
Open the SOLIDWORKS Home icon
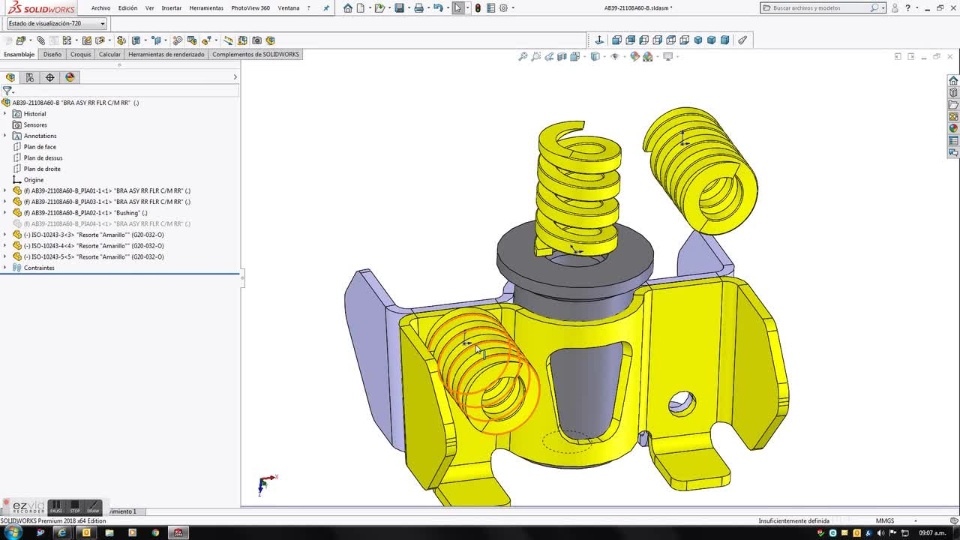[x=347, y=8]
